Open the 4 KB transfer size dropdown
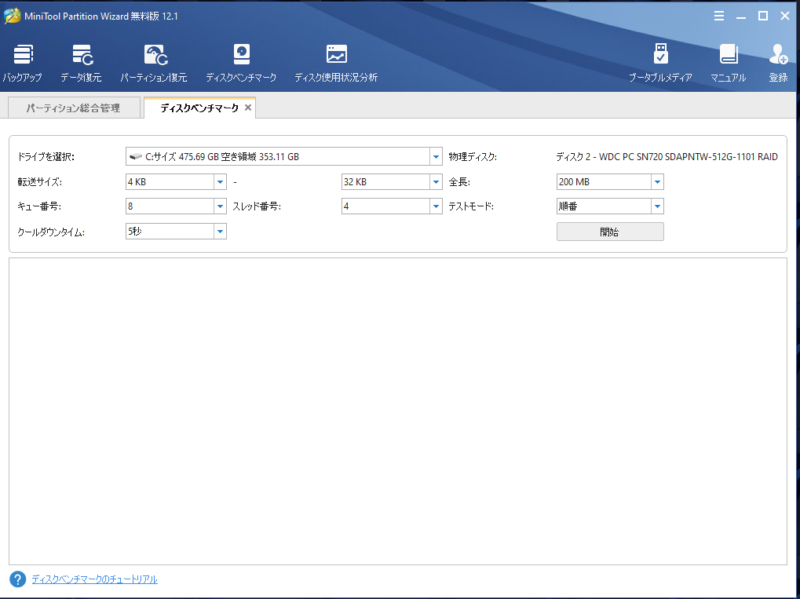This screenshot has width=800, height=599. click(x=220, y=182)
